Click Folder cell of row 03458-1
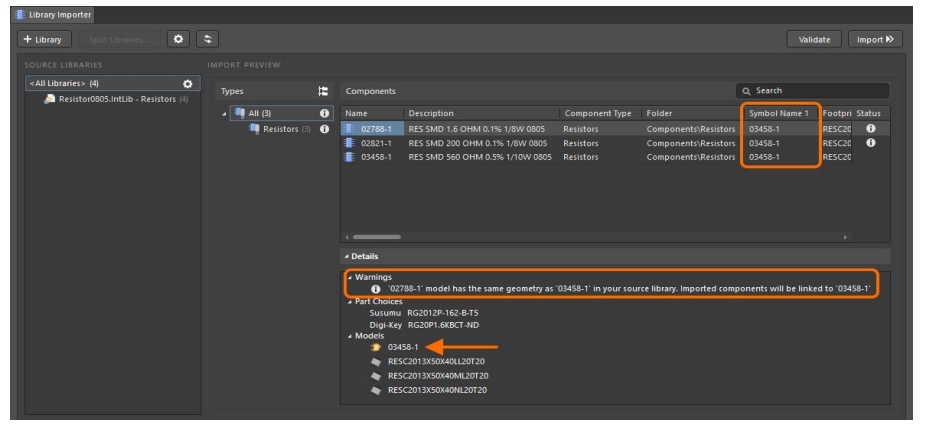This screenshot has height=431, width=925. [691, 157]
